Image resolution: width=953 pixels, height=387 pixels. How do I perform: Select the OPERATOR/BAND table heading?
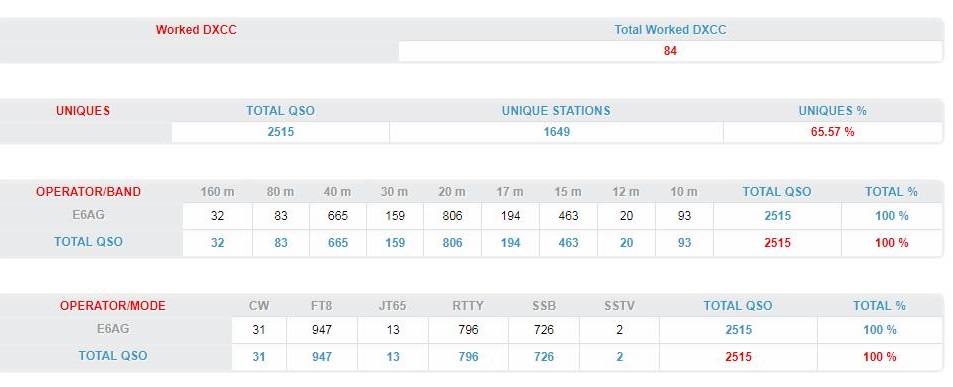pyautogui.click(x=88, y=192)
